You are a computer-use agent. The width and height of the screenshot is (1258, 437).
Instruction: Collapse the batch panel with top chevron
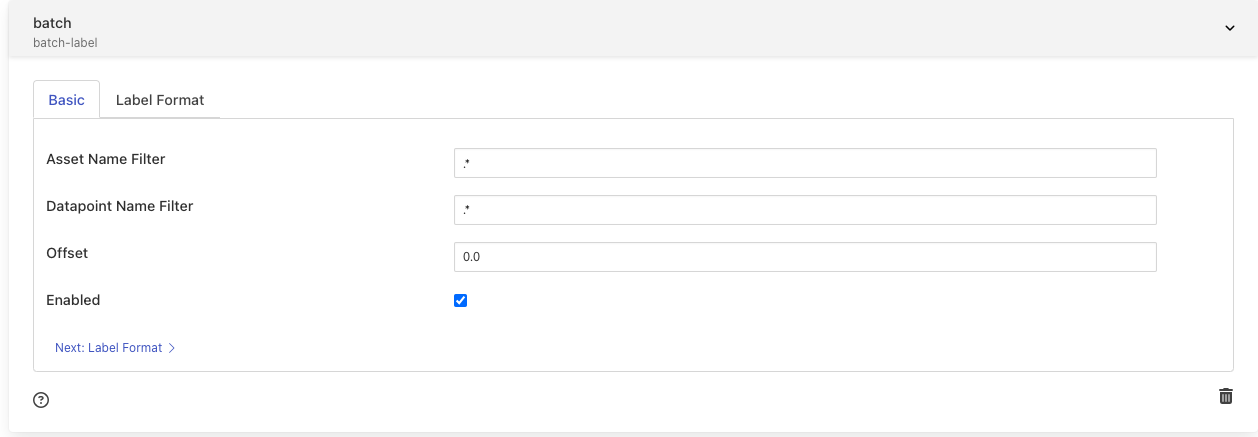point(1230,28)
